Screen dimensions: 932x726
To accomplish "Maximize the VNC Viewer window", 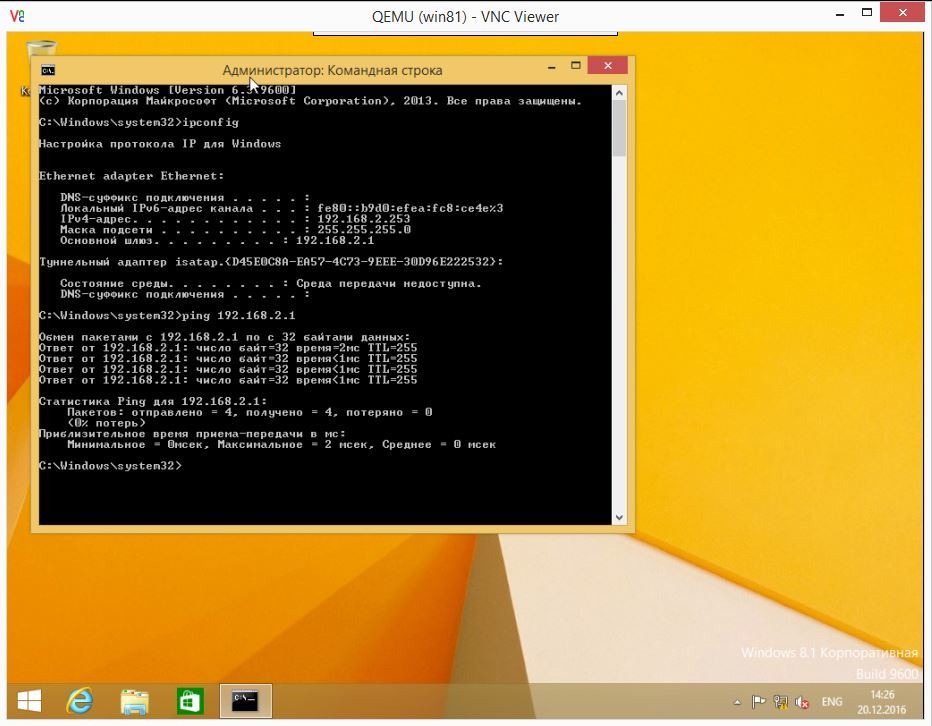I will 867,13.
